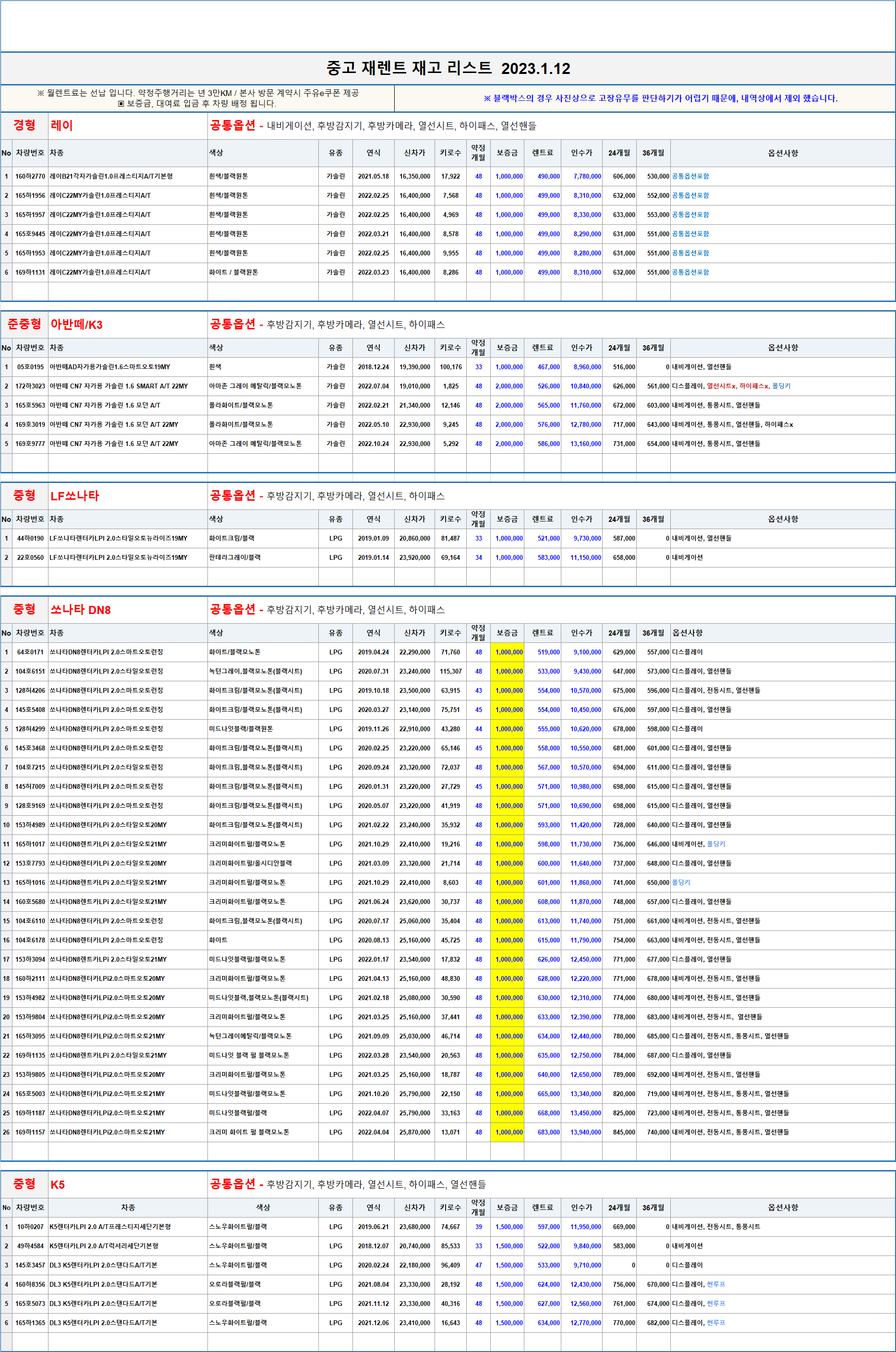Select color cell 화이트 / 블랙원톤
The image size is (896, 1352).
(234, 272)
